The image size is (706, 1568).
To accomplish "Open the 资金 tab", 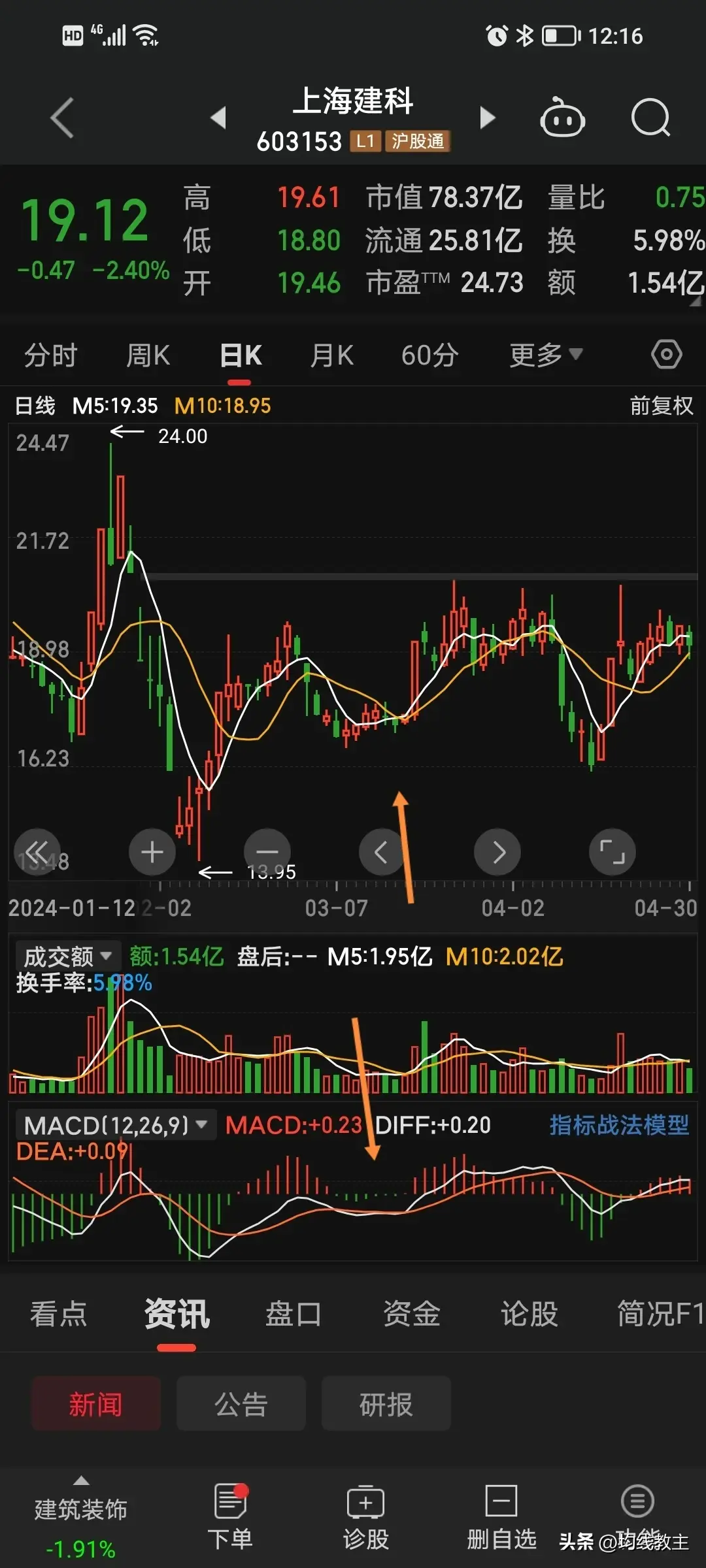I will (411, 1314).
